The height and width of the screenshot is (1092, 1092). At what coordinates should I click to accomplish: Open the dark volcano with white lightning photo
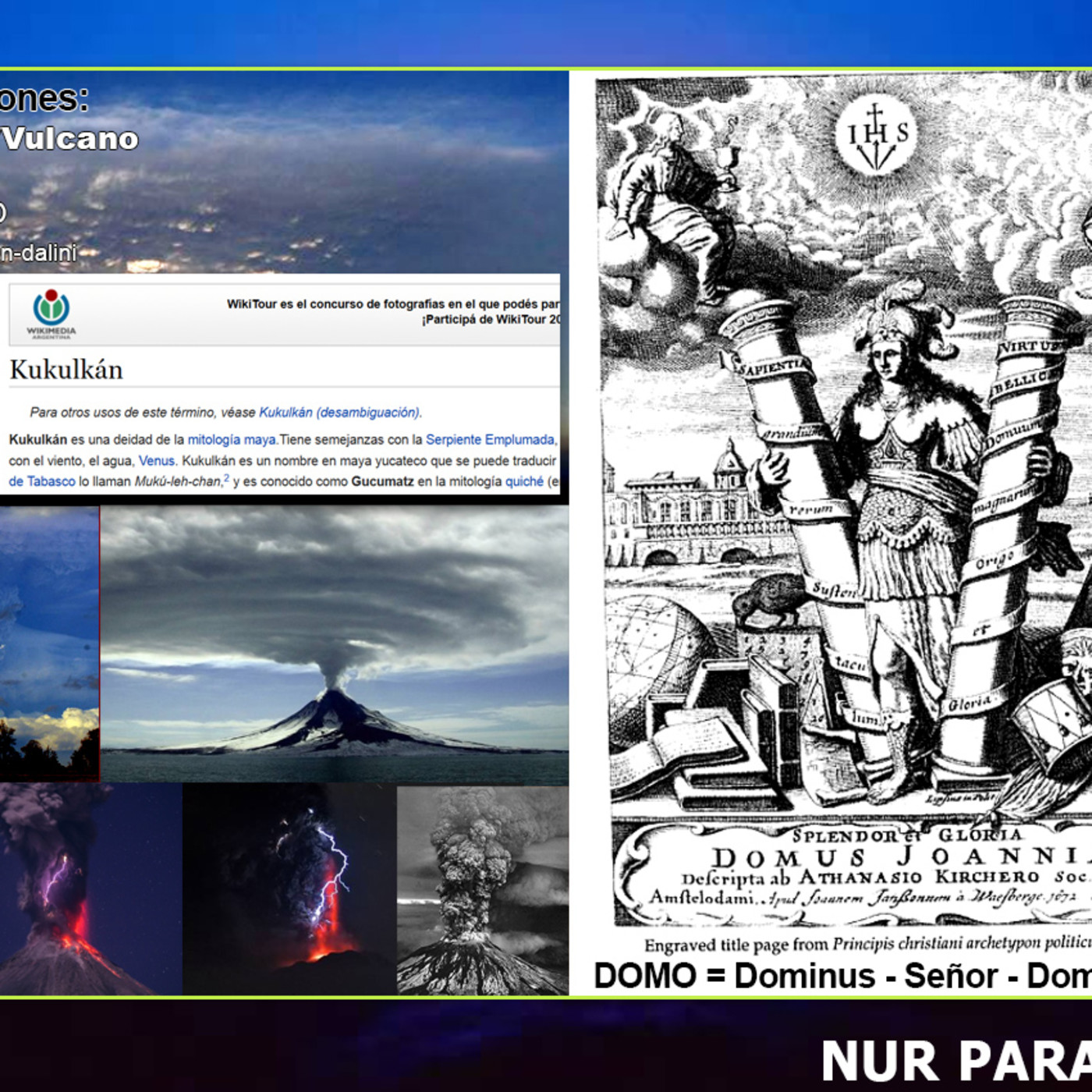click(x=289, y=889)
